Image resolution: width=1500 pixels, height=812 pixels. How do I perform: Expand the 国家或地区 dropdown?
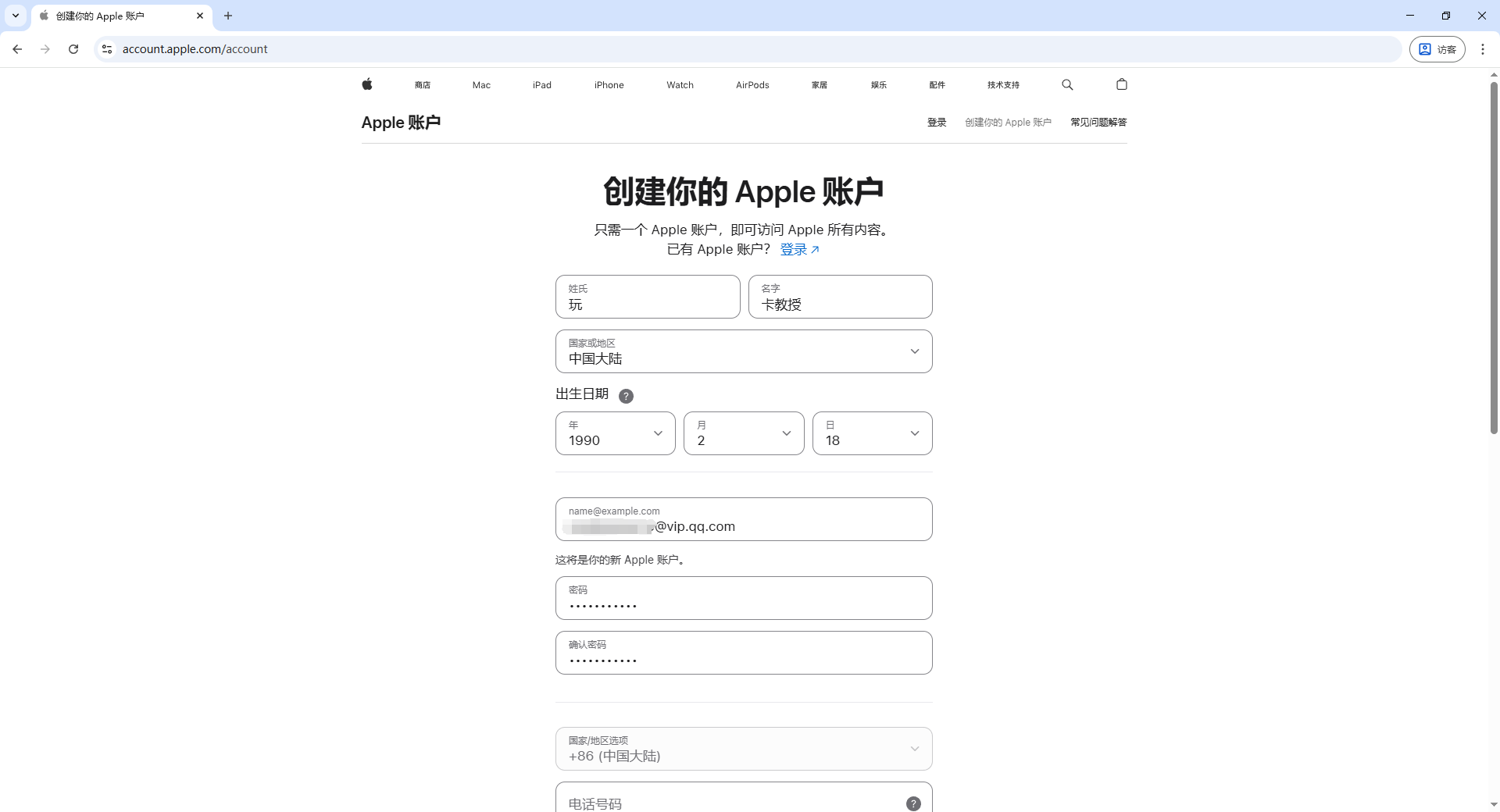coord(744,351)
